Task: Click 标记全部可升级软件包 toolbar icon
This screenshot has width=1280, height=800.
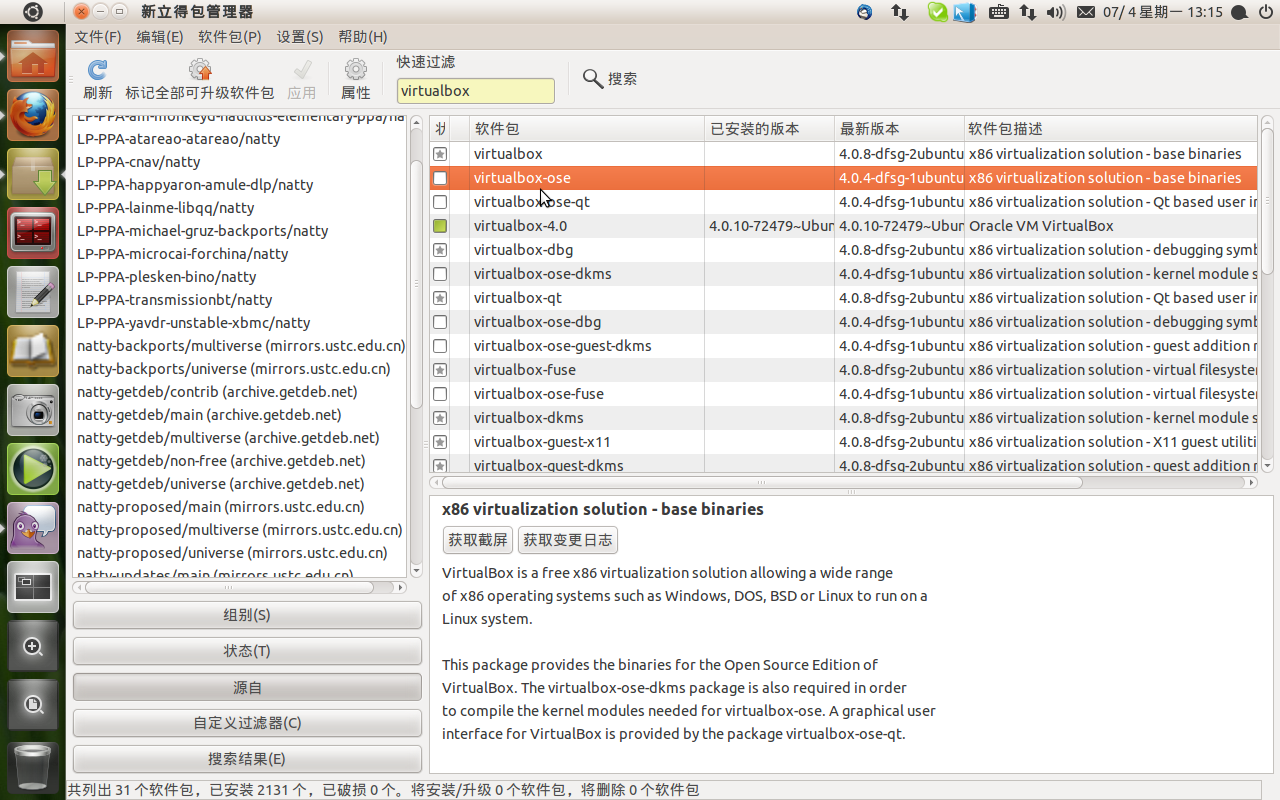Action: (x=200, y=70)
